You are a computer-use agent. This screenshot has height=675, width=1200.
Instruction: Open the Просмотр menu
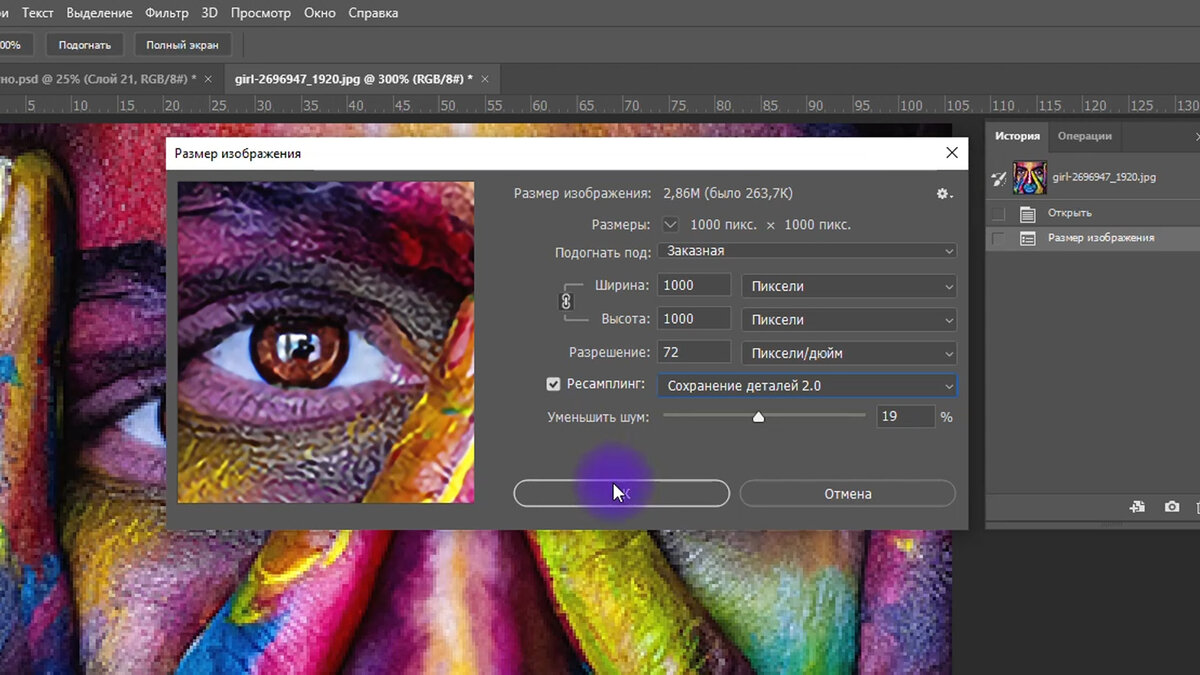(x=260, y=13)
